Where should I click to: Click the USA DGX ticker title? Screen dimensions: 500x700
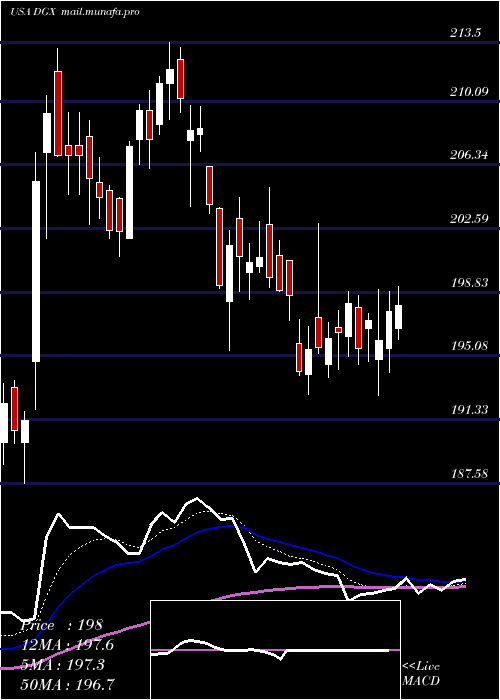(x=33, y=12)
